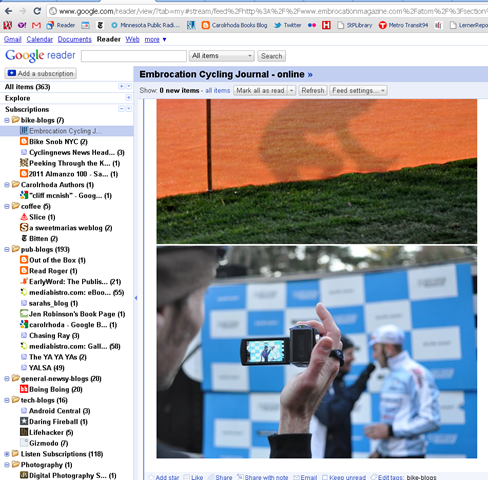Viewport: 488px width, 480px height.
Task: Open the Twitter bookmark
Action: coord(287,25)
